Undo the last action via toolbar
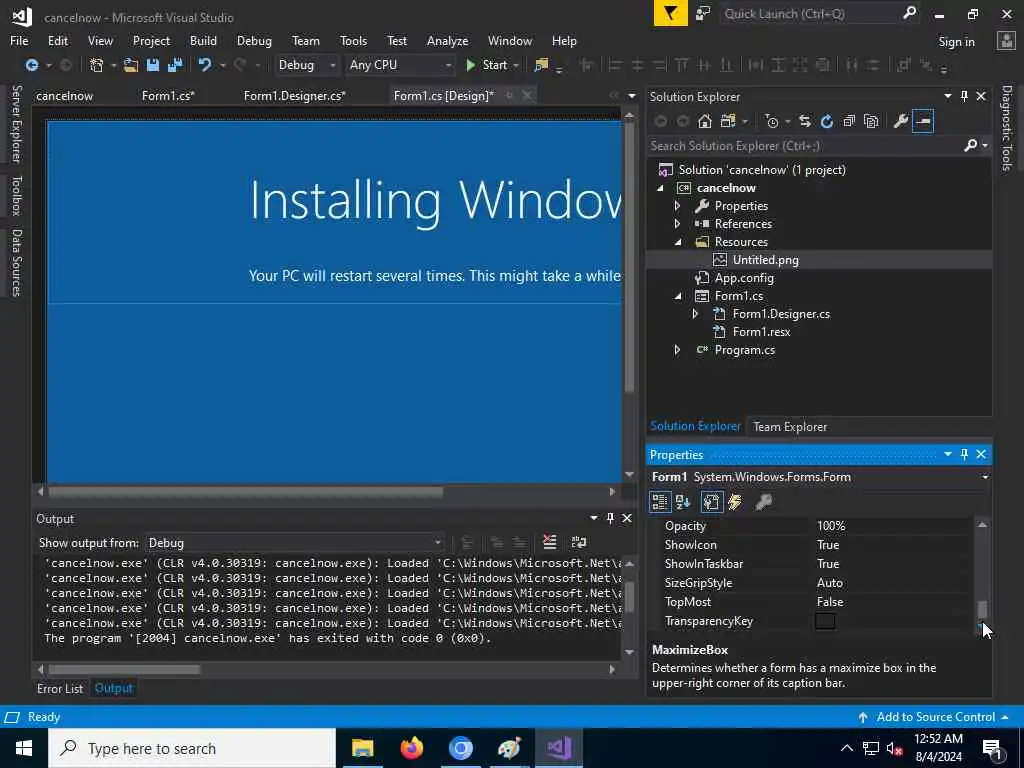The image size is (1024, 768). tap(204, 65)
